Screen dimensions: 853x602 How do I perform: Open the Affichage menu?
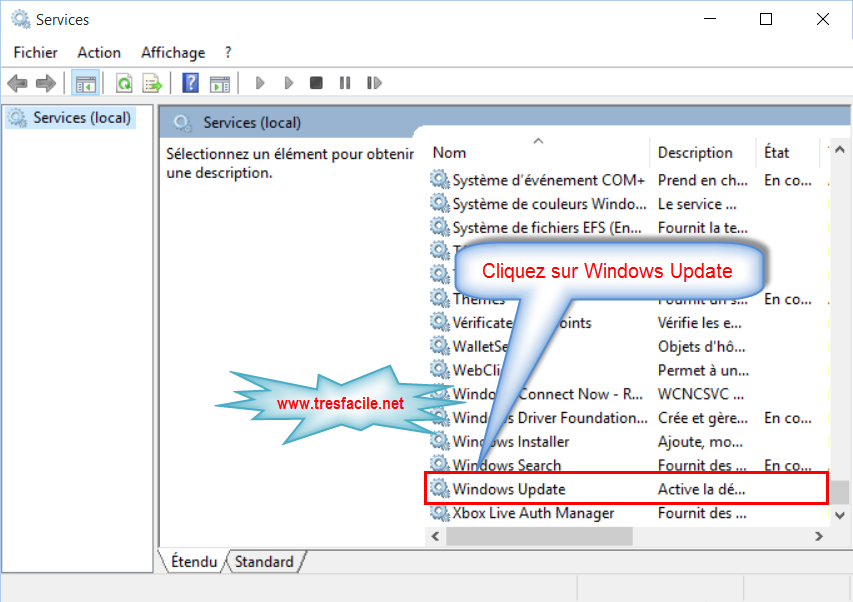[173, 52]
